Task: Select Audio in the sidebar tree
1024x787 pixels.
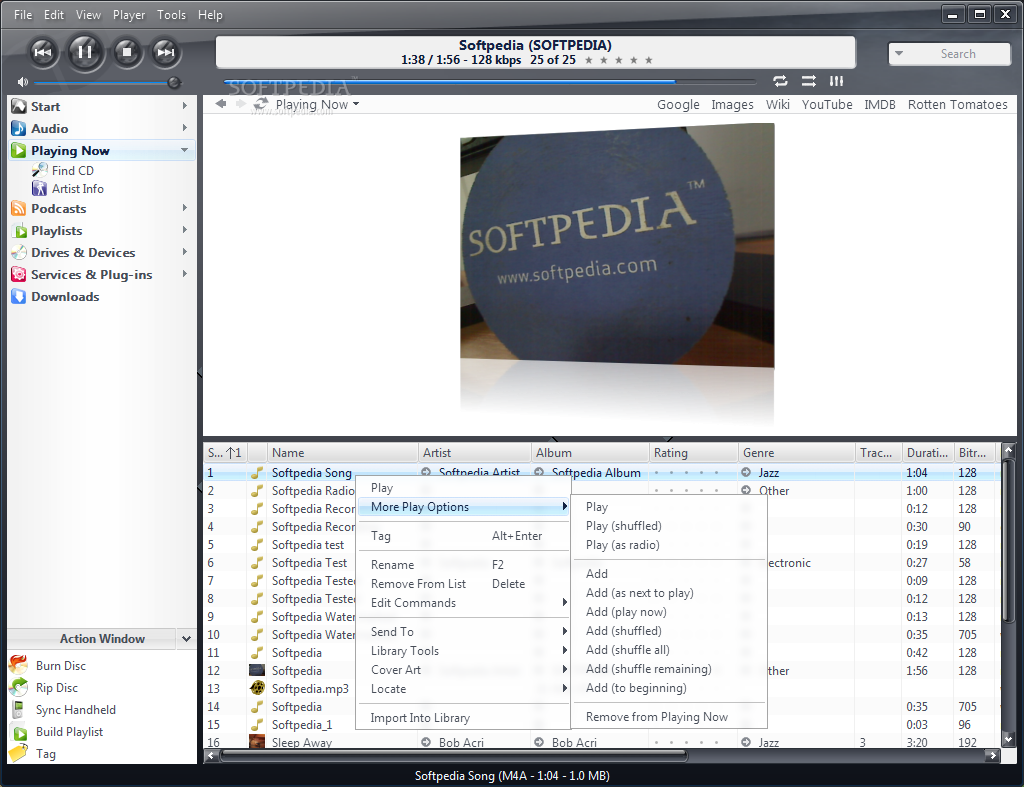Action: pos(50,129)
